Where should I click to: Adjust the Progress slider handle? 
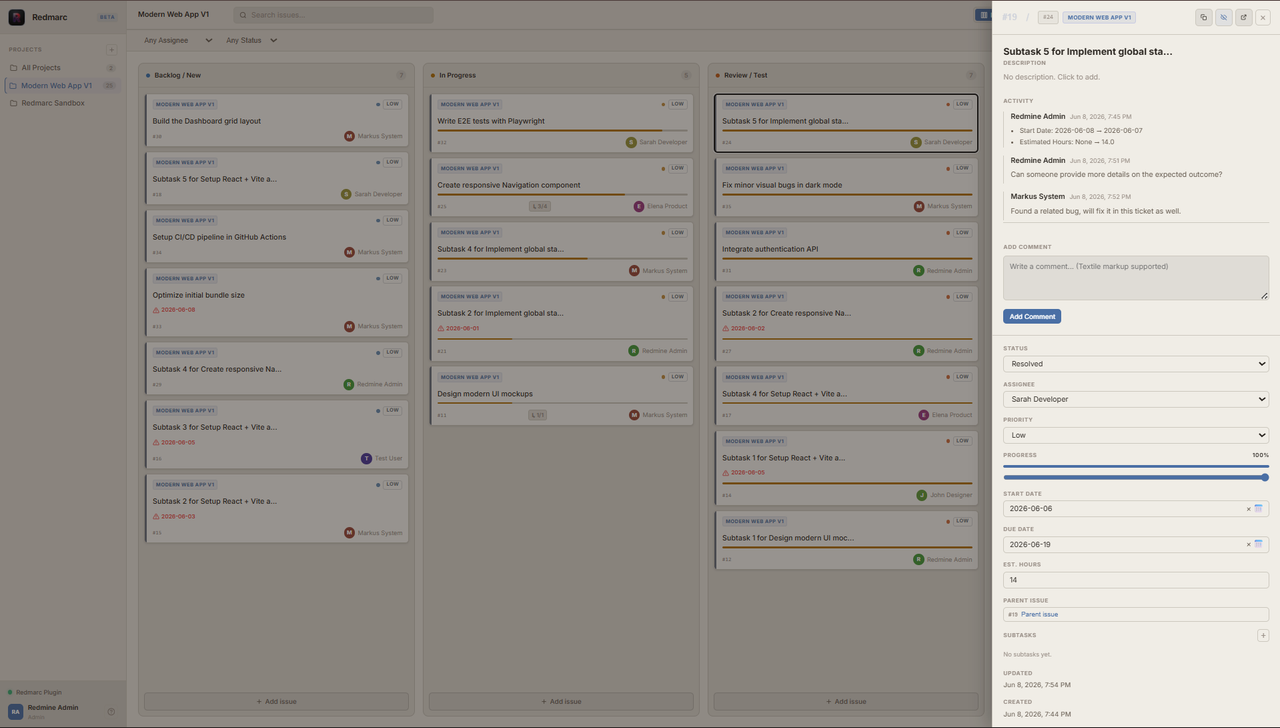[1264, 477]
